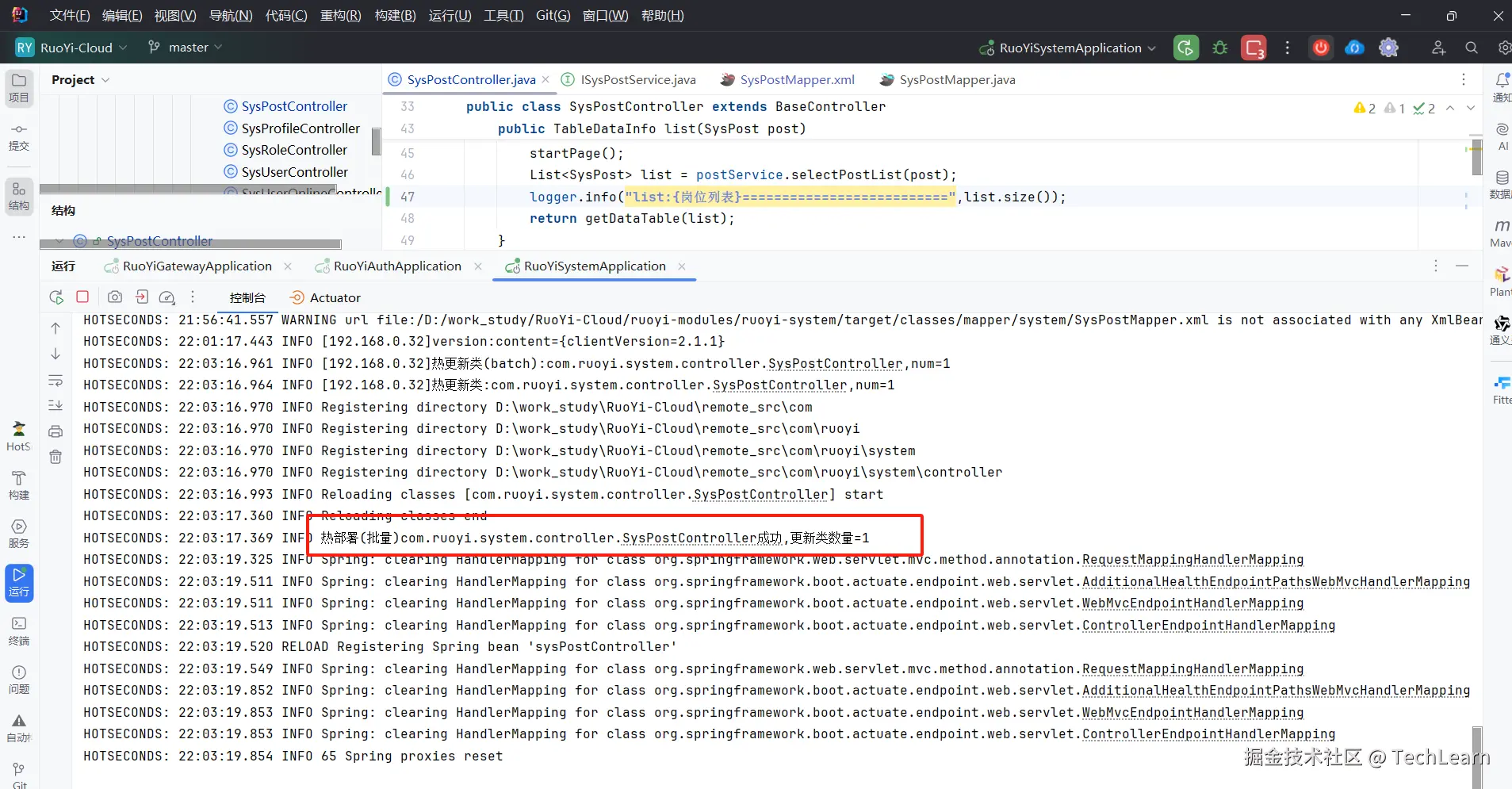Switch to the SysPostMapper.xml tab

coord(787,79)
